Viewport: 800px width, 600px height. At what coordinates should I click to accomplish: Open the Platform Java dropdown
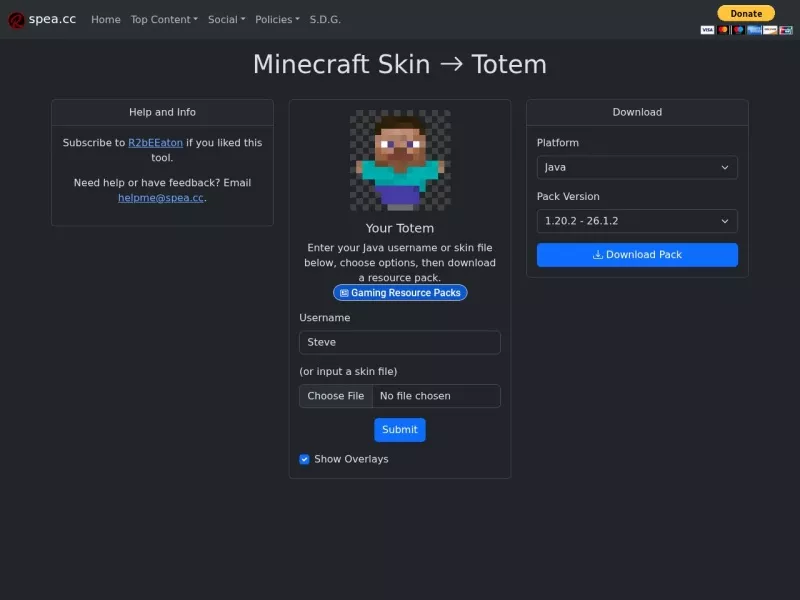(637, 167)
